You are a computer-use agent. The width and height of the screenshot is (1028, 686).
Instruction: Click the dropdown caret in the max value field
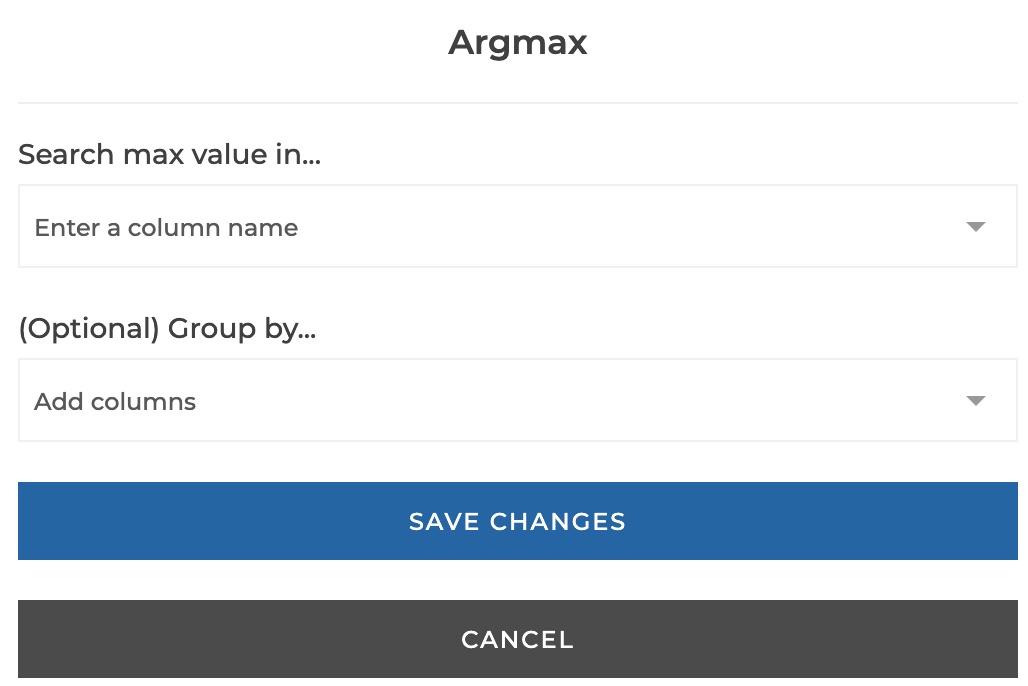pos(975,226)
